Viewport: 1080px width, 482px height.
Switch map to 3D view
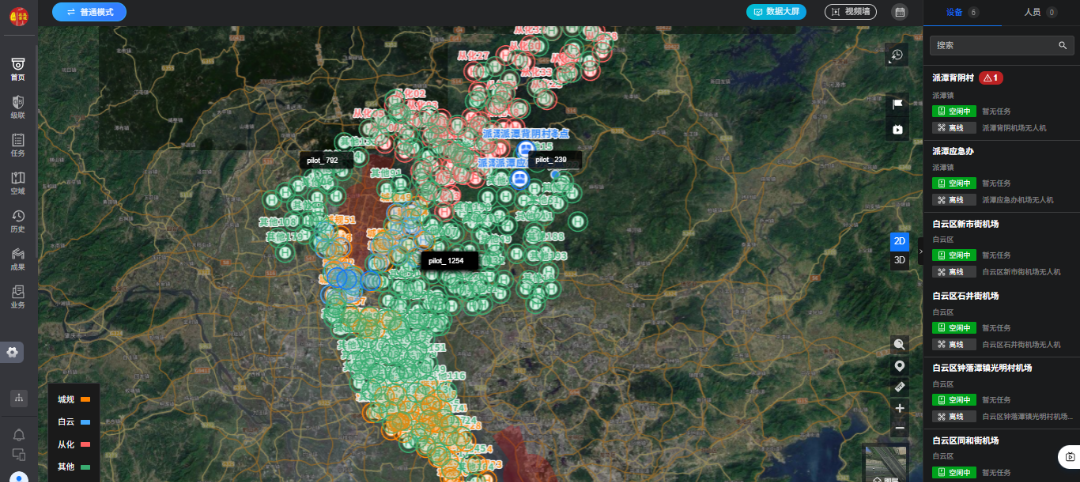899,260
